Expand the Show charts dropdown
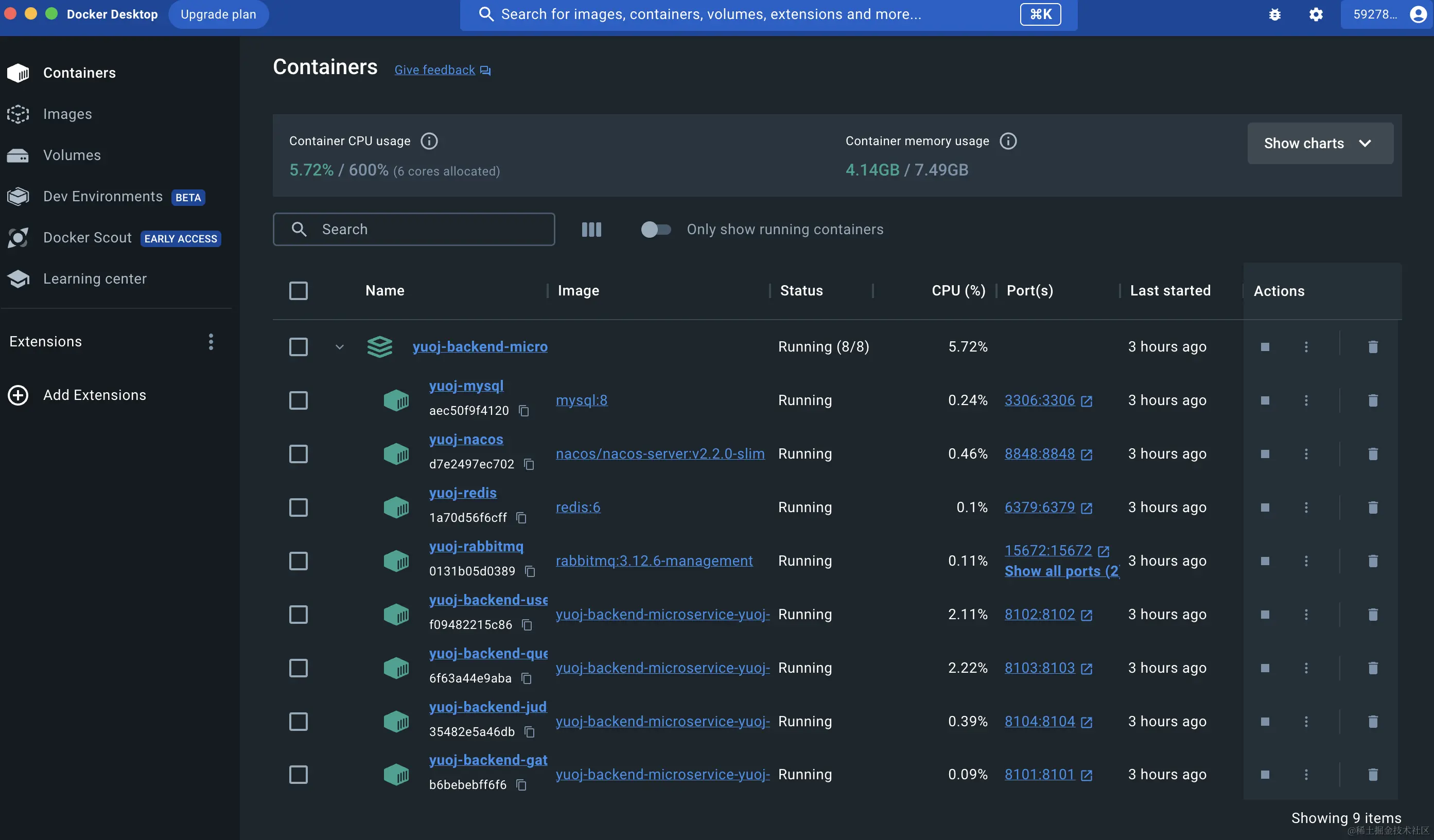The image size is (1434, 840). [x=1320, y=144]
